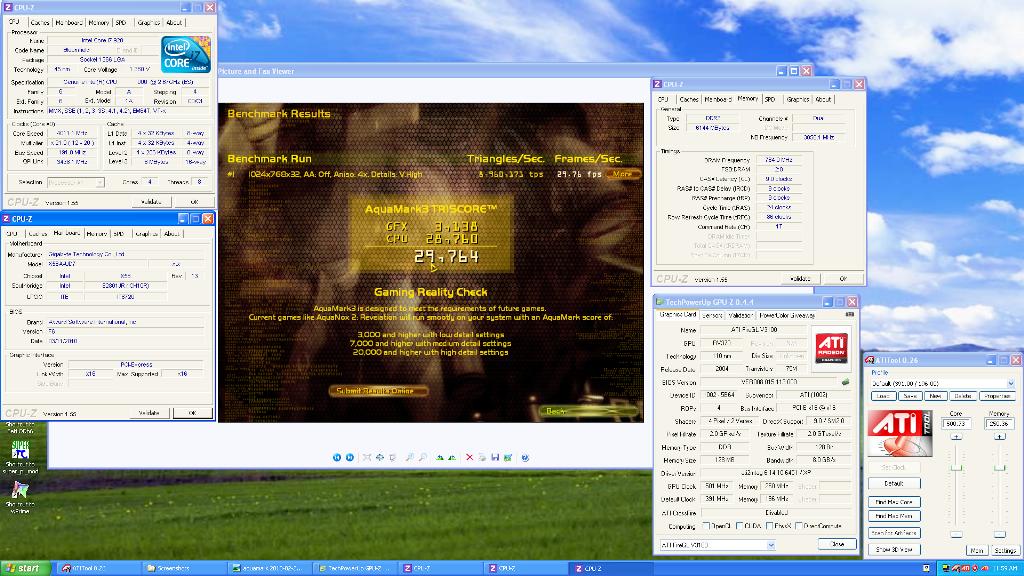Click the floppy disk save icon
The width and height of the screenshot is (1024, 576).
point(495,458)
